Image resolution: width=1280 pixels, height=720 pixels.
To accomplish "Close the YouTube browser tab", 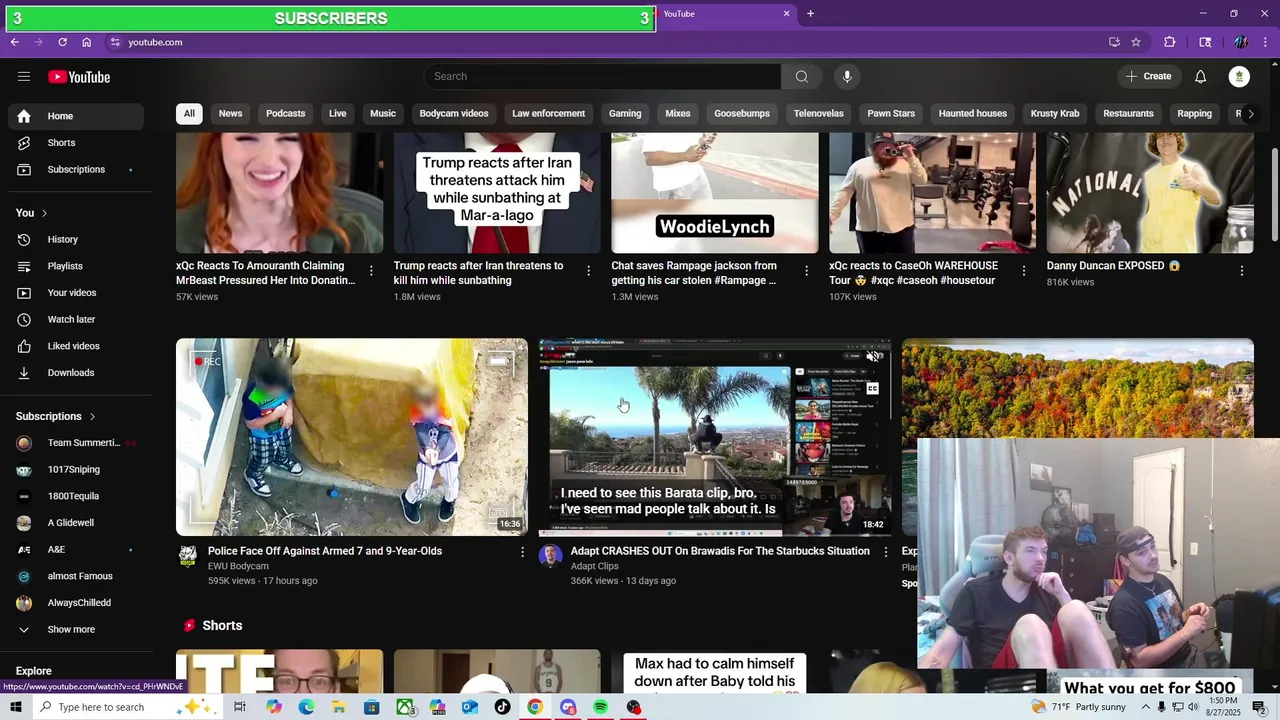I will [x=786, y=14].
